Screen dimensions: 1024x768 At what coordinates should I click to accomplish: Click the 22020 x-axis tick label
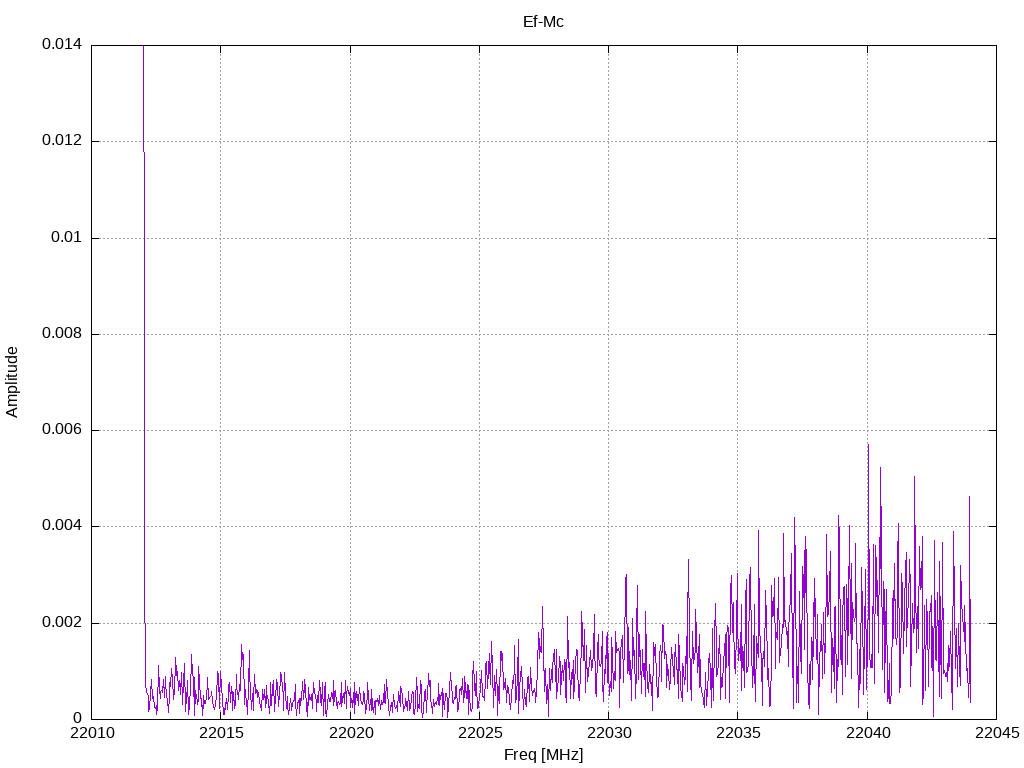pos(350,734)
